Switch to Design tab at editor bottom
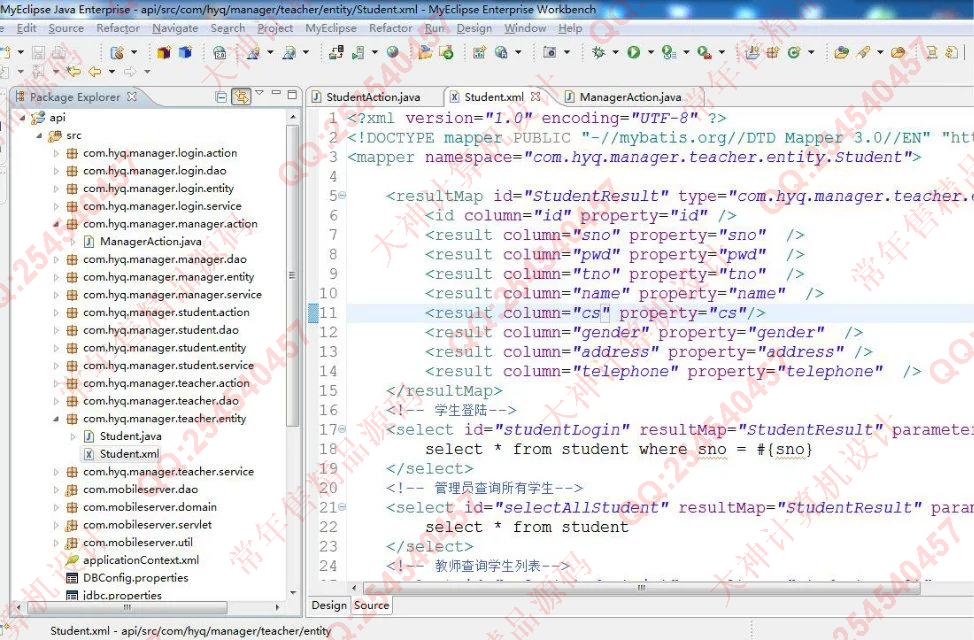The width and height of the screenshot is (974, 640). pyautogui.click(x=329, y=605)
